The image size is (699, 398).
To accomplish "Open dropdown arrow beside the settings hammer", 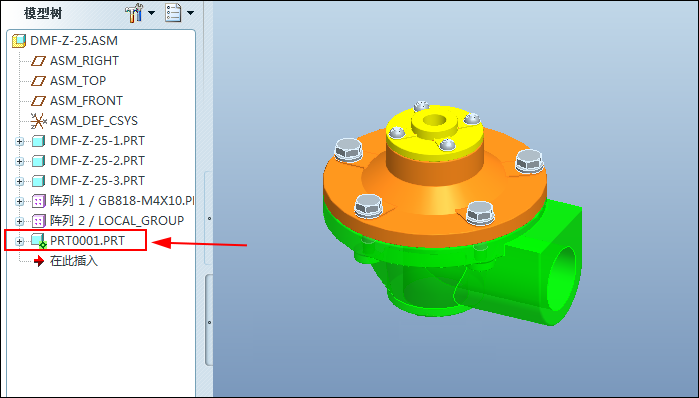I will 152,13.
